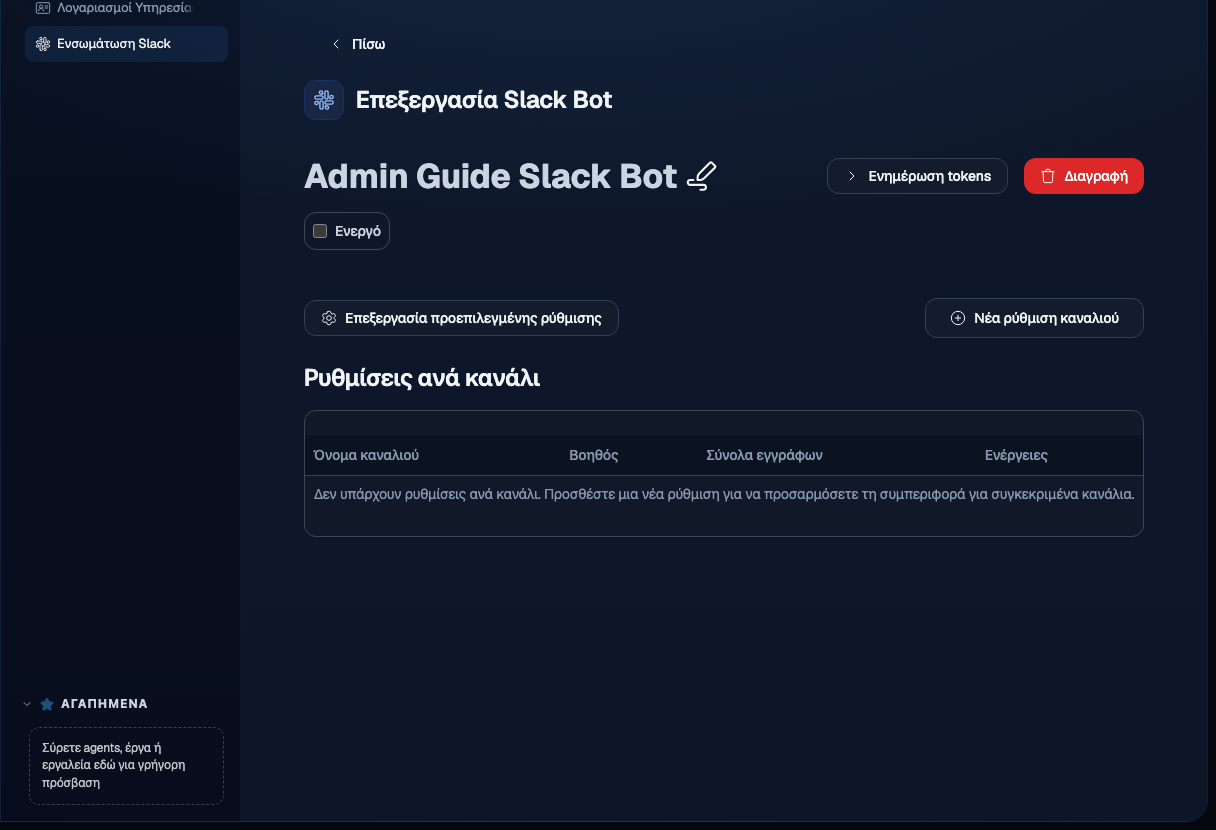The width and height of the screenshot is (1216, 830).
Task: Open Επεξεργασία προεπιλεγμένης ρύθμισης
Action: coord(461,318)
